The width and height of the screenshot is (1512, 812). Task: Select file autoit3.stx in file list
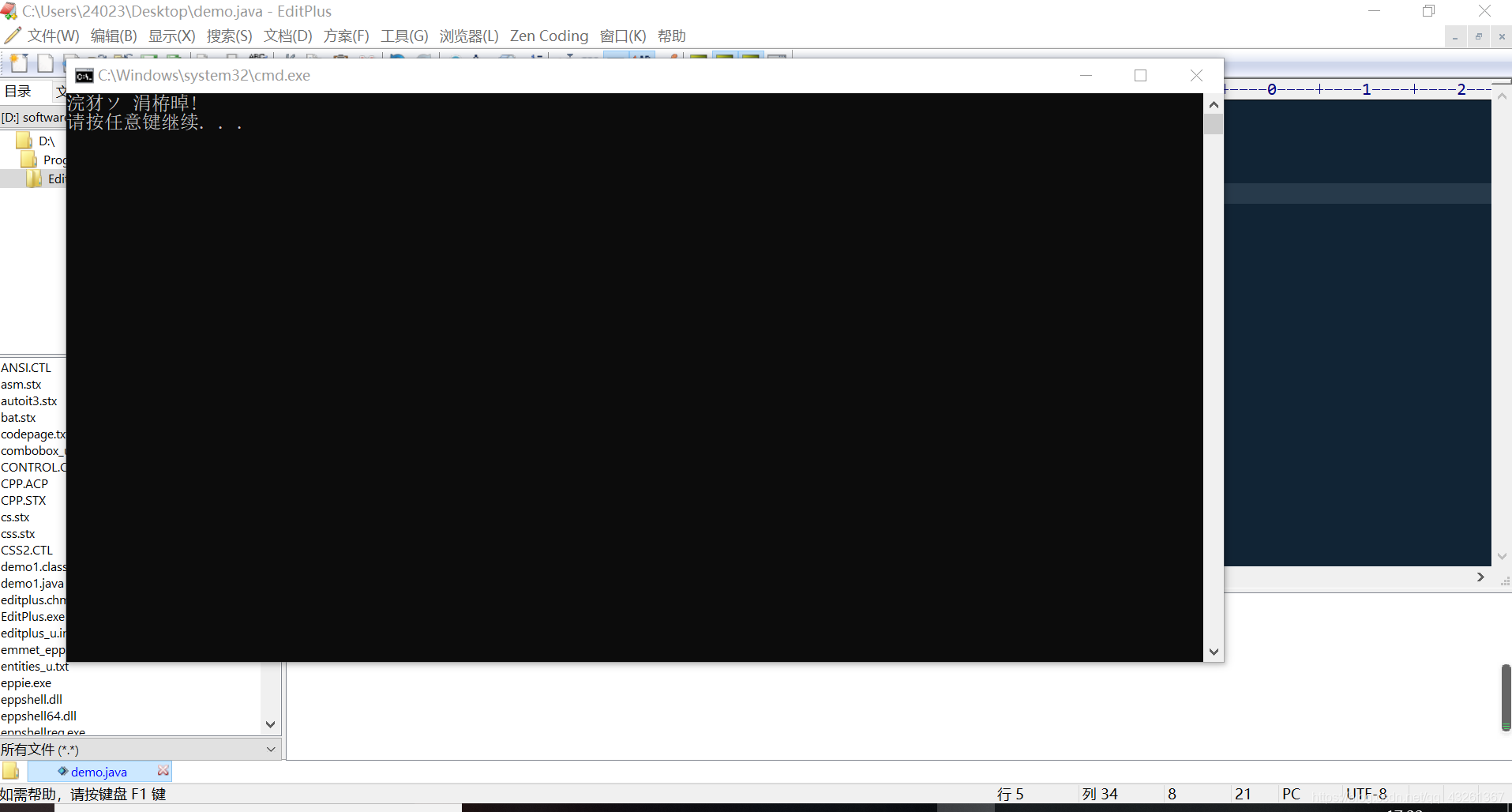click(x=29, y=400)
